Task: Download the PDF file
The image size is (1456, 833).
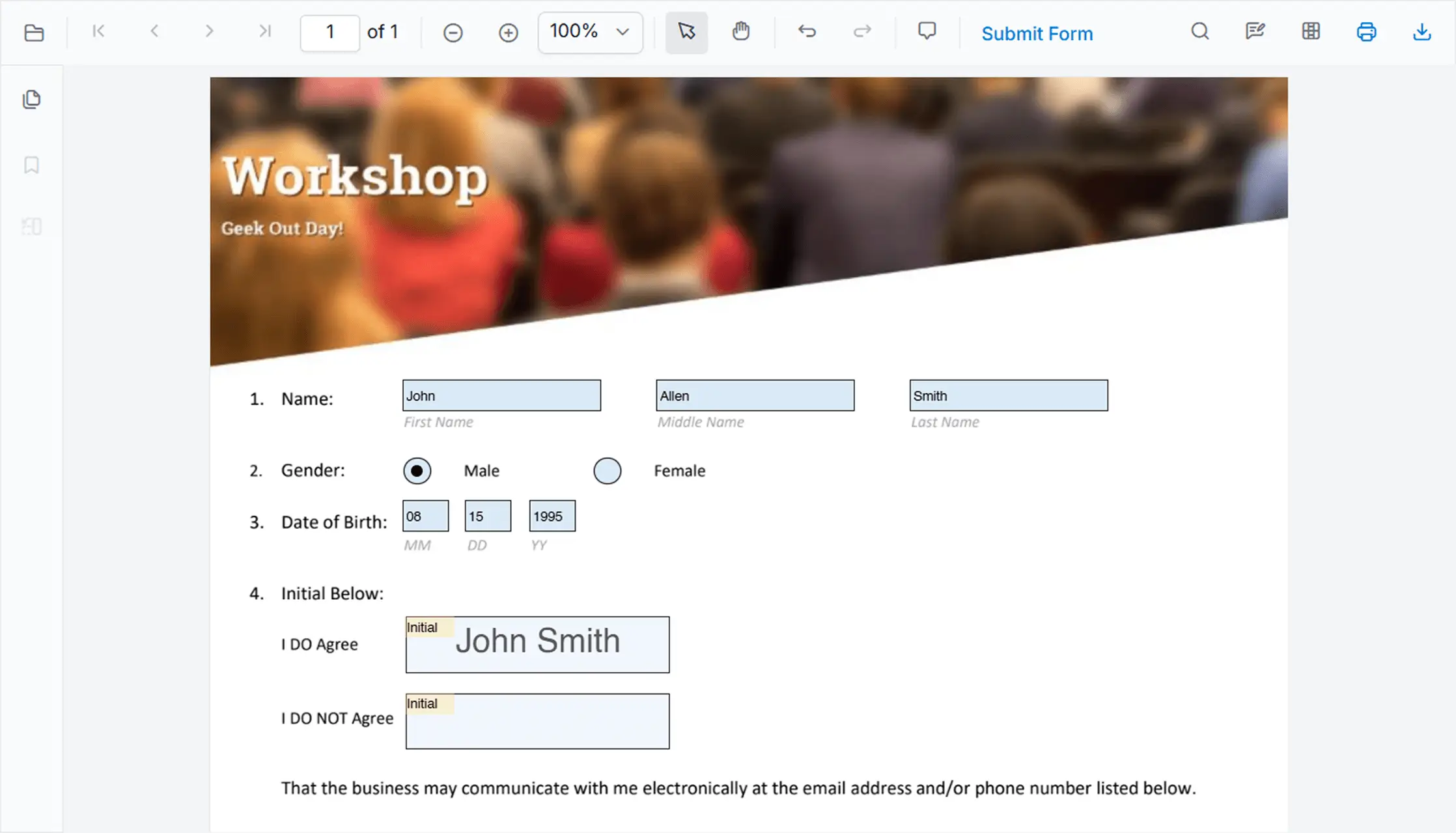Action: [x=1421, y=32]
